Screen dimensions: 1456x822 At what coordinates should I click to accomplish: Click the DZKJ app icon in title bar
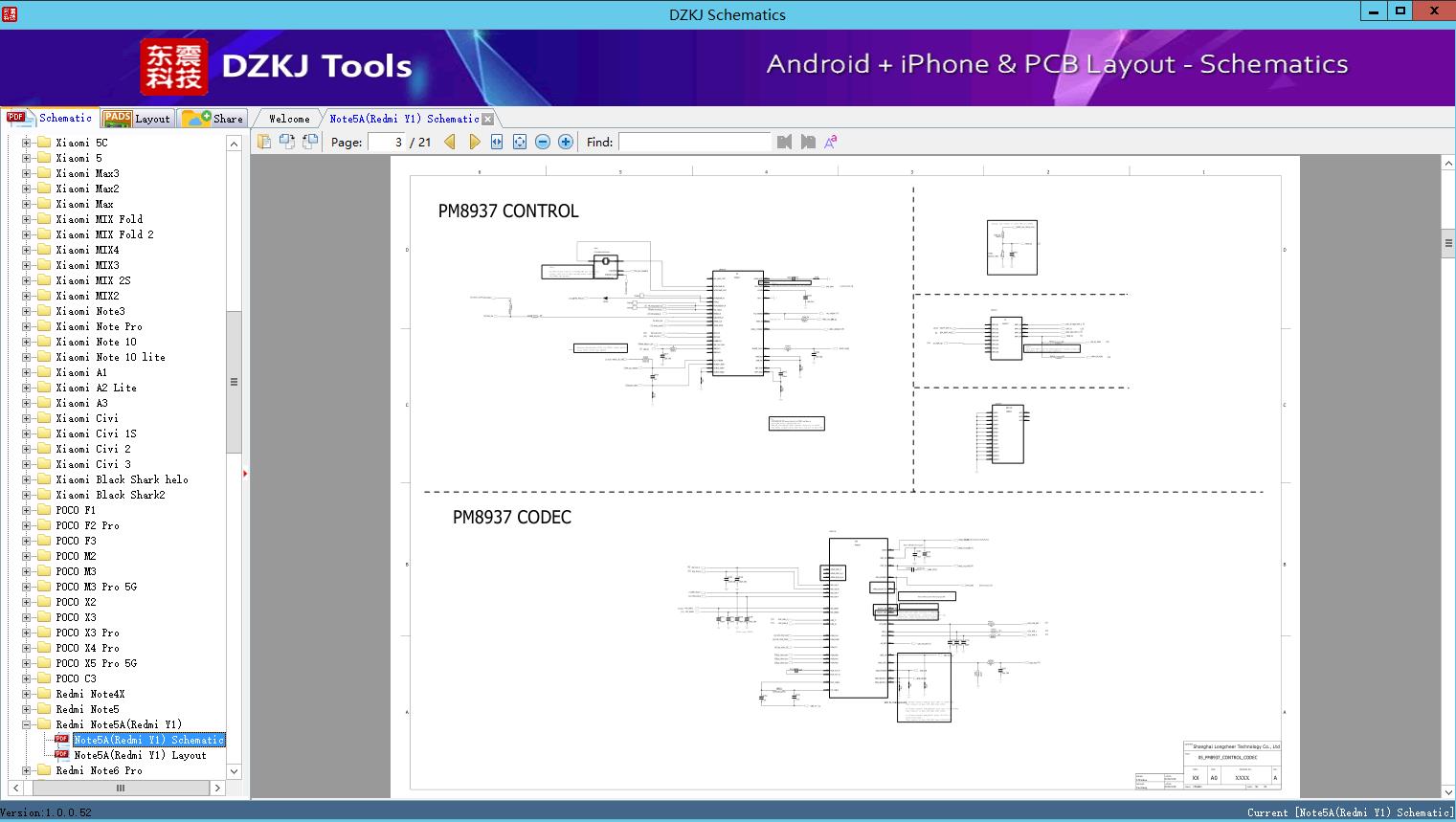11,14
